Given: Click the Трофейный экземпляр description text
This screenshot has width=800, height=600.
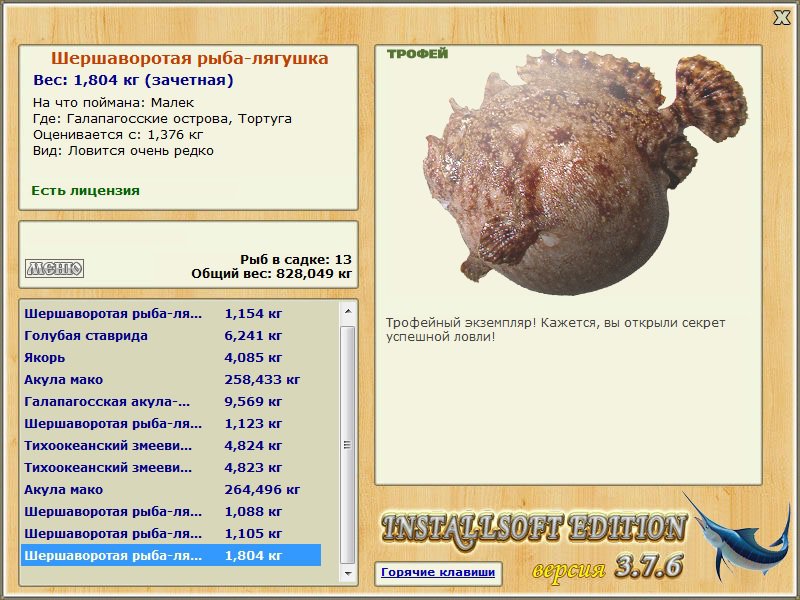Looking at the screenshot, I should [555, 330].
